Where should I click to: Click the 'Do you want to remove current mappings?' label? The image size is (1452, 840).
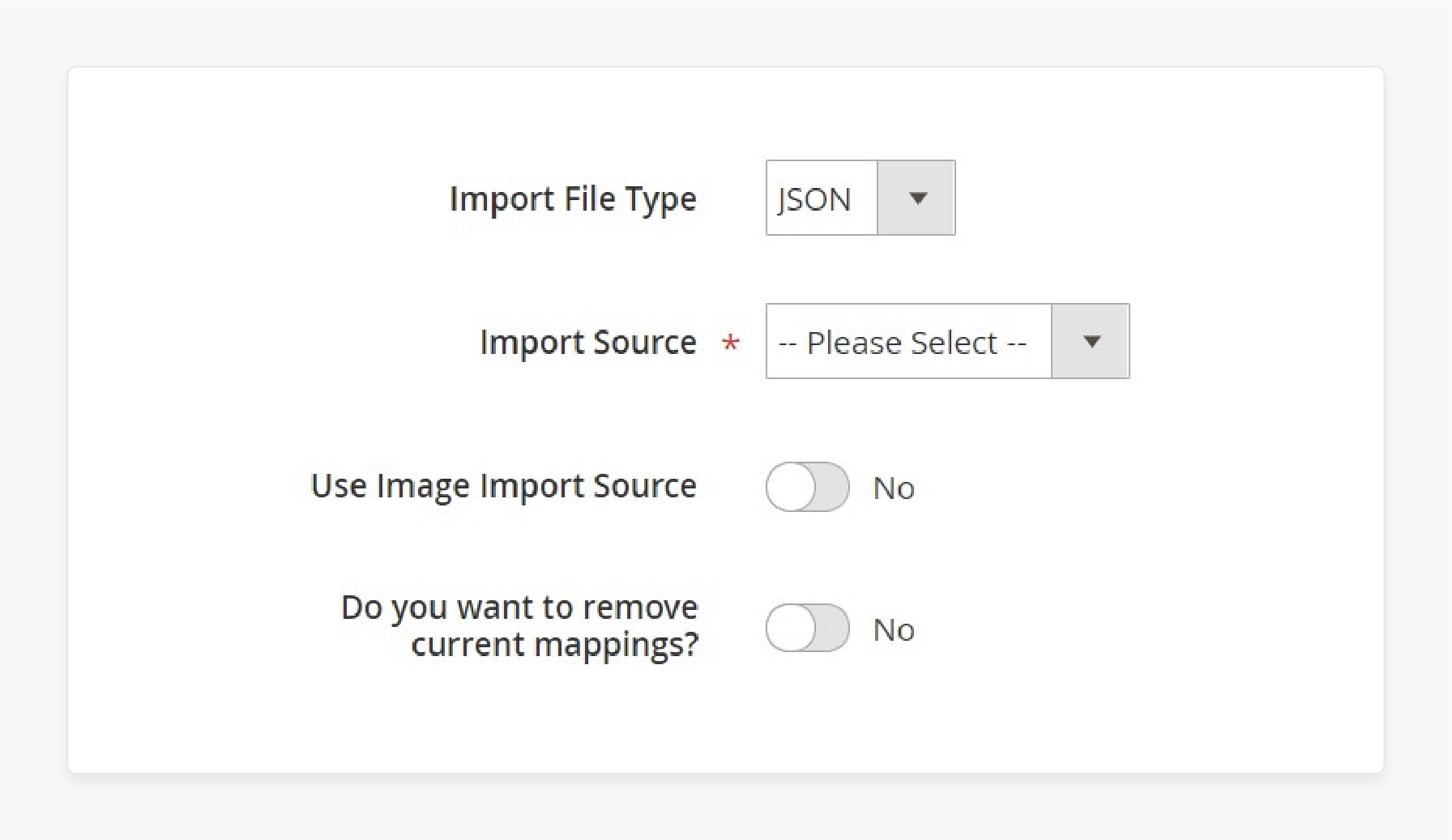click(x=519, y=626)
